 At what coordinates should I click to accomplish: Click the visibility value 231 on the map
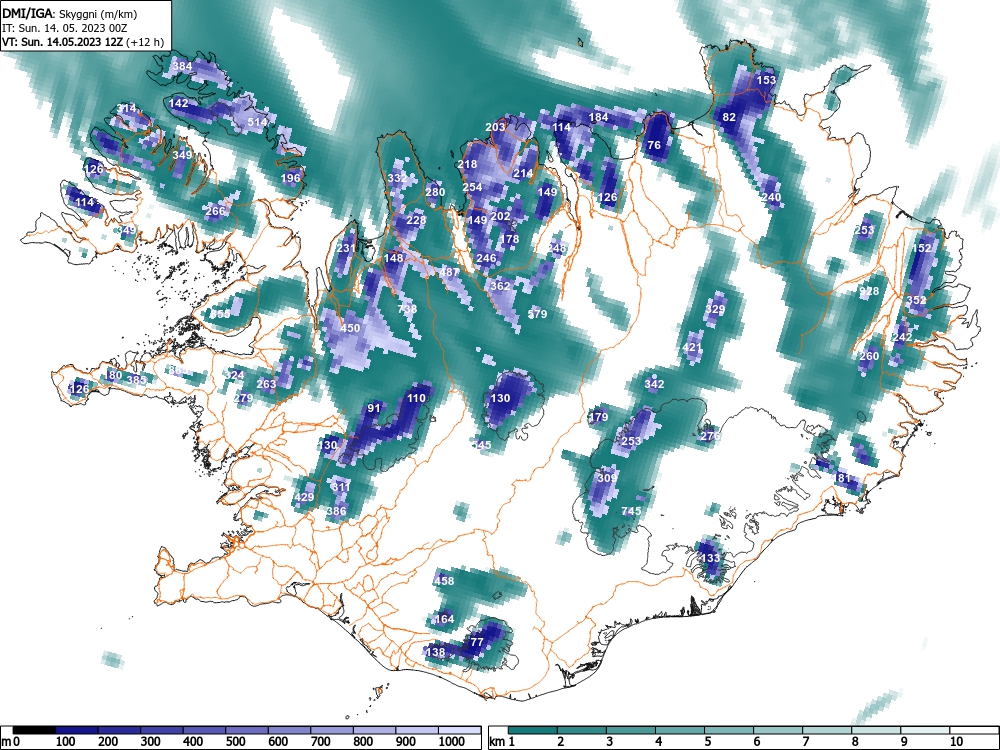pyautogui.click(x=346, y=248)
